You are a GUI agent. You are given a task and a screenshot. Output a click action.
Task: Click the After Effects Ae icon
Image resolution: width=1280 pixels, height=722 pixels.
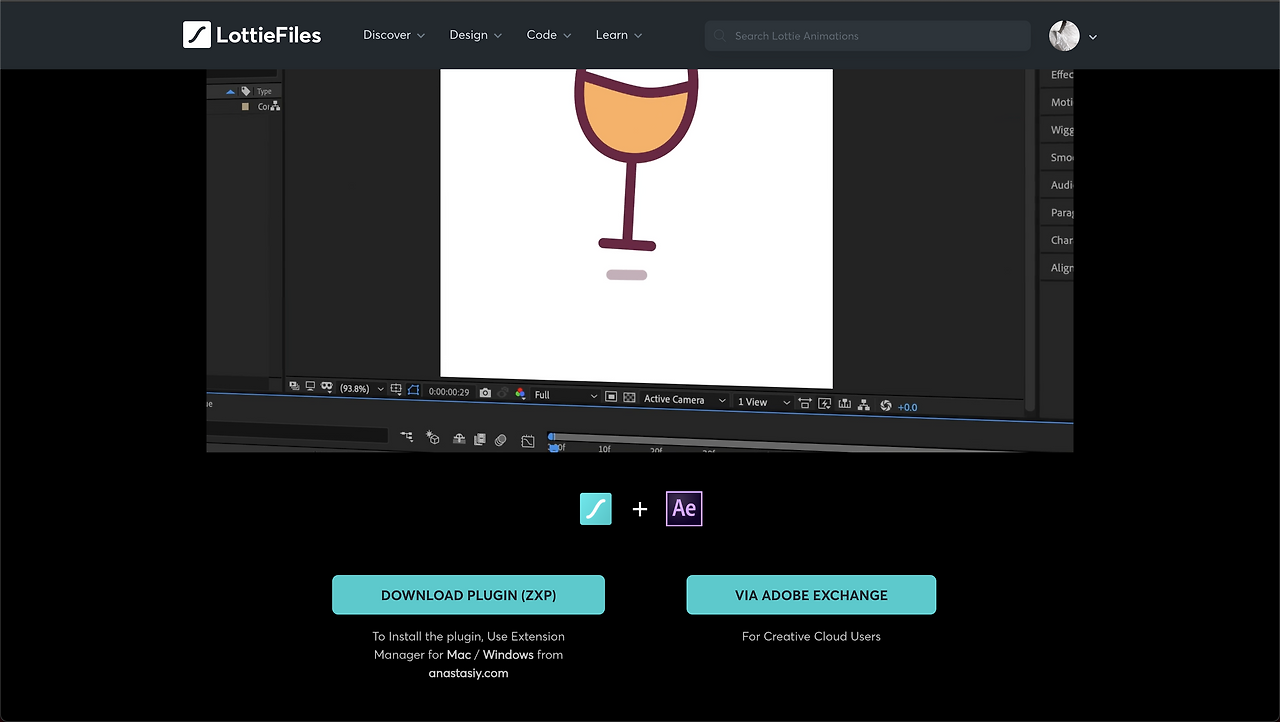(684, 509)
